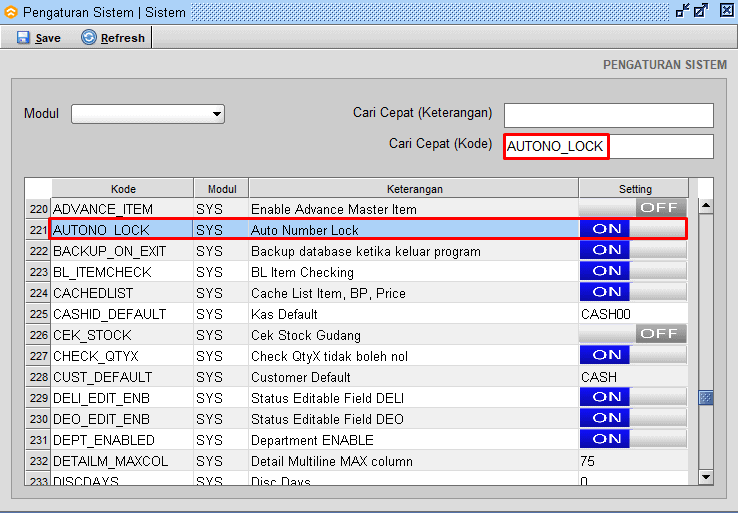Toggle CEK_STOCK setting switch
This screenshot has width=738, height=513.
coord(633,334)
